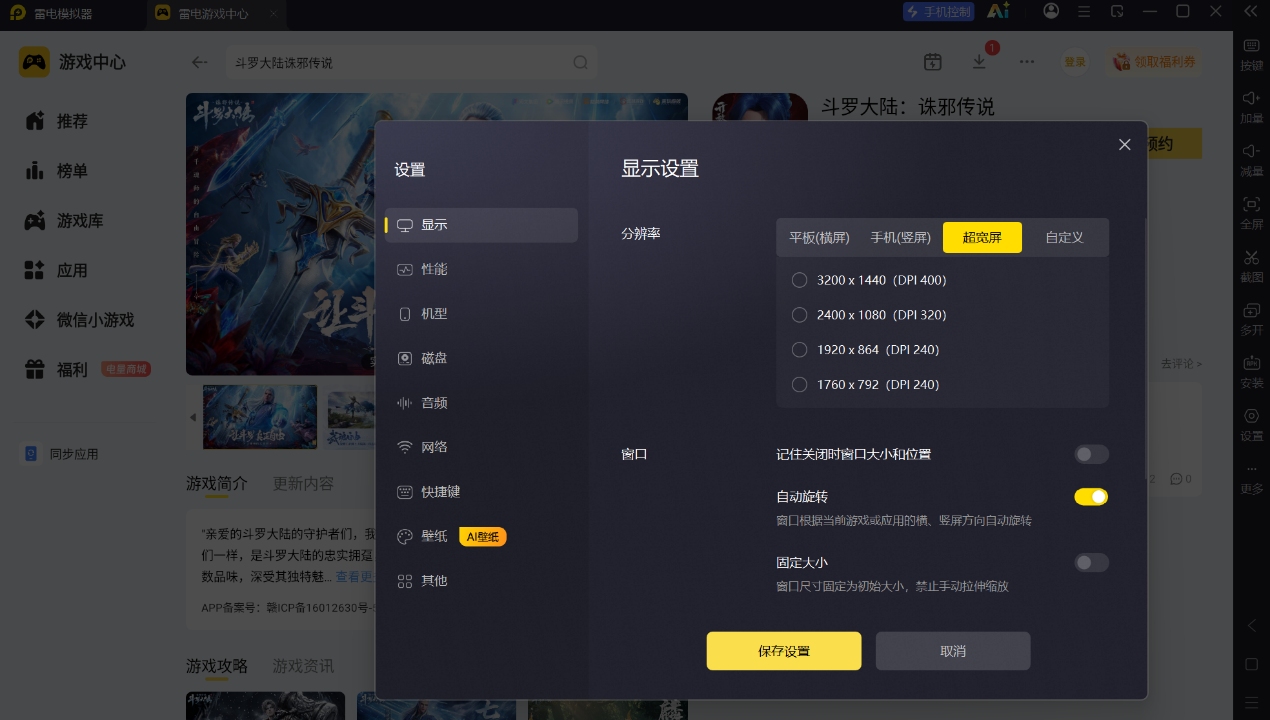Open the calendar check-in icon
The height and width of the screenshot is (720, 1270).
932,62
